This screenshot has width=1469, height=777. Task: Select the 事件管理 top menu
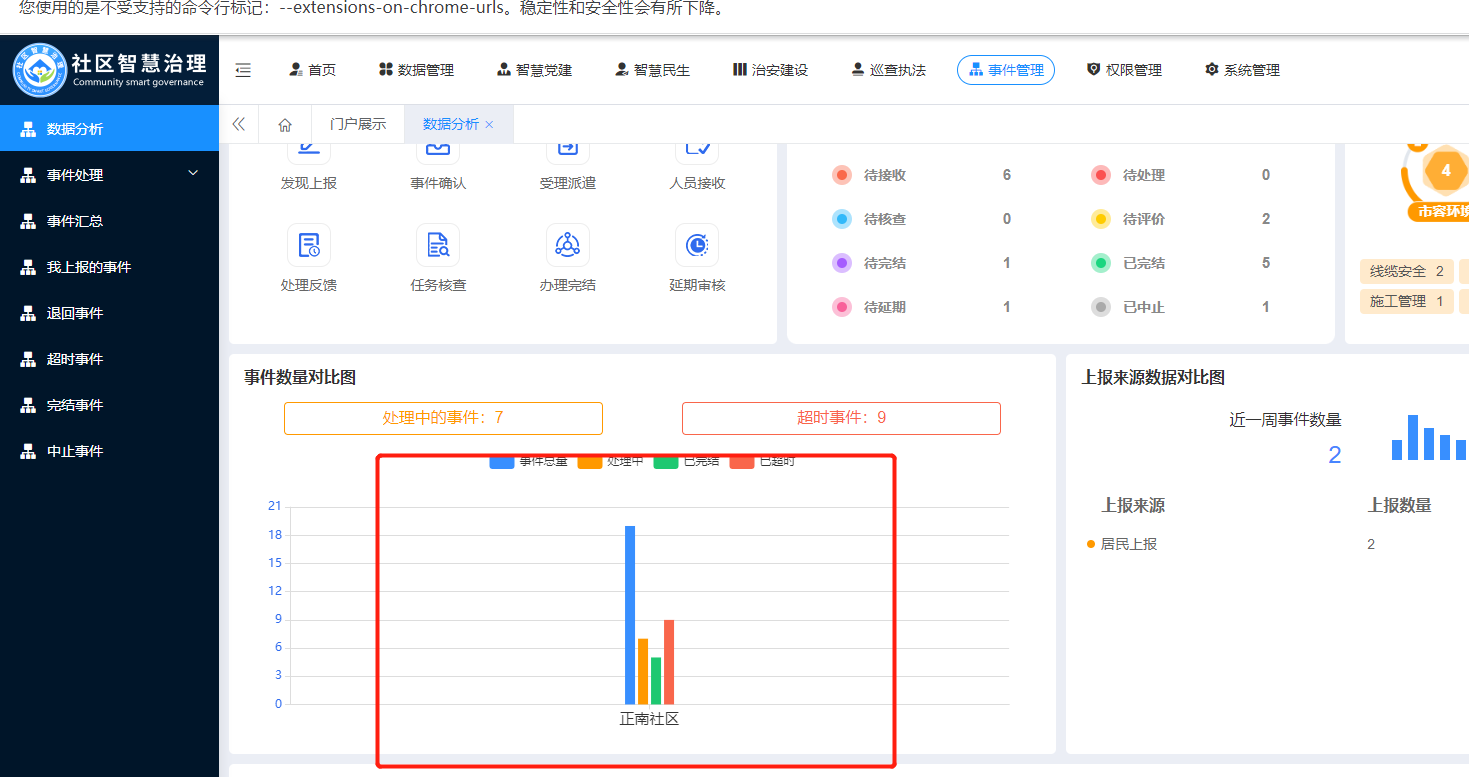(x=1006, y=70)
